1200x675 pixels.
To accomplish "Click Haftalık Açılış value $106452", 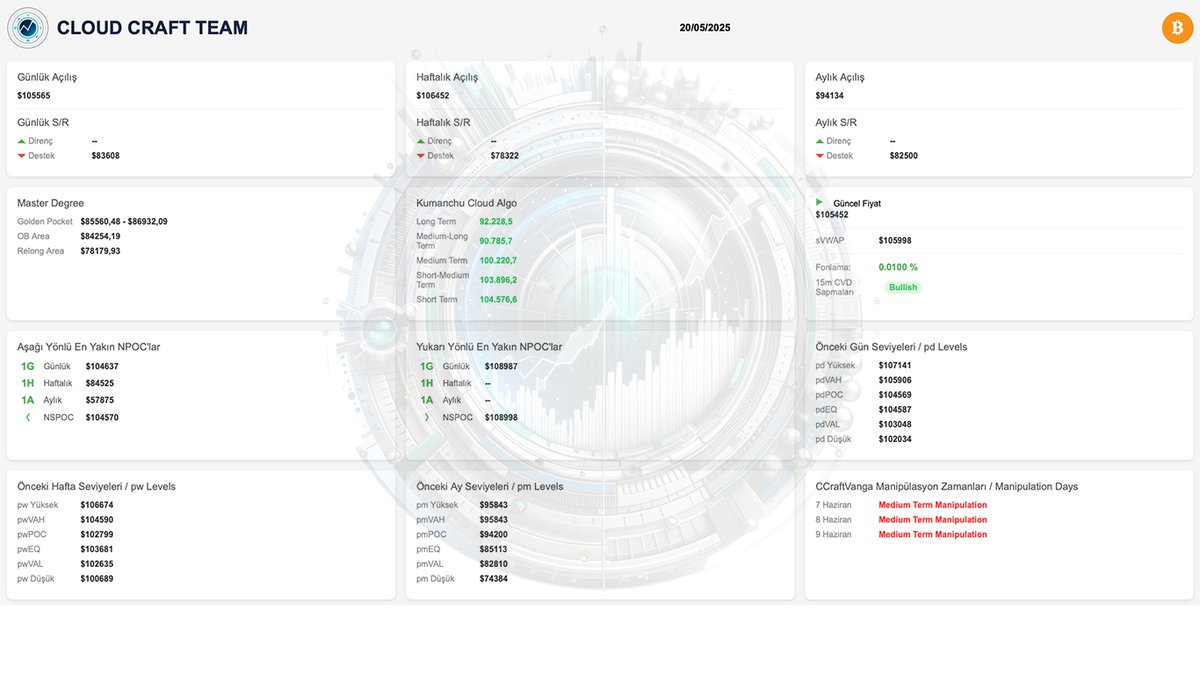I will 433,96.
